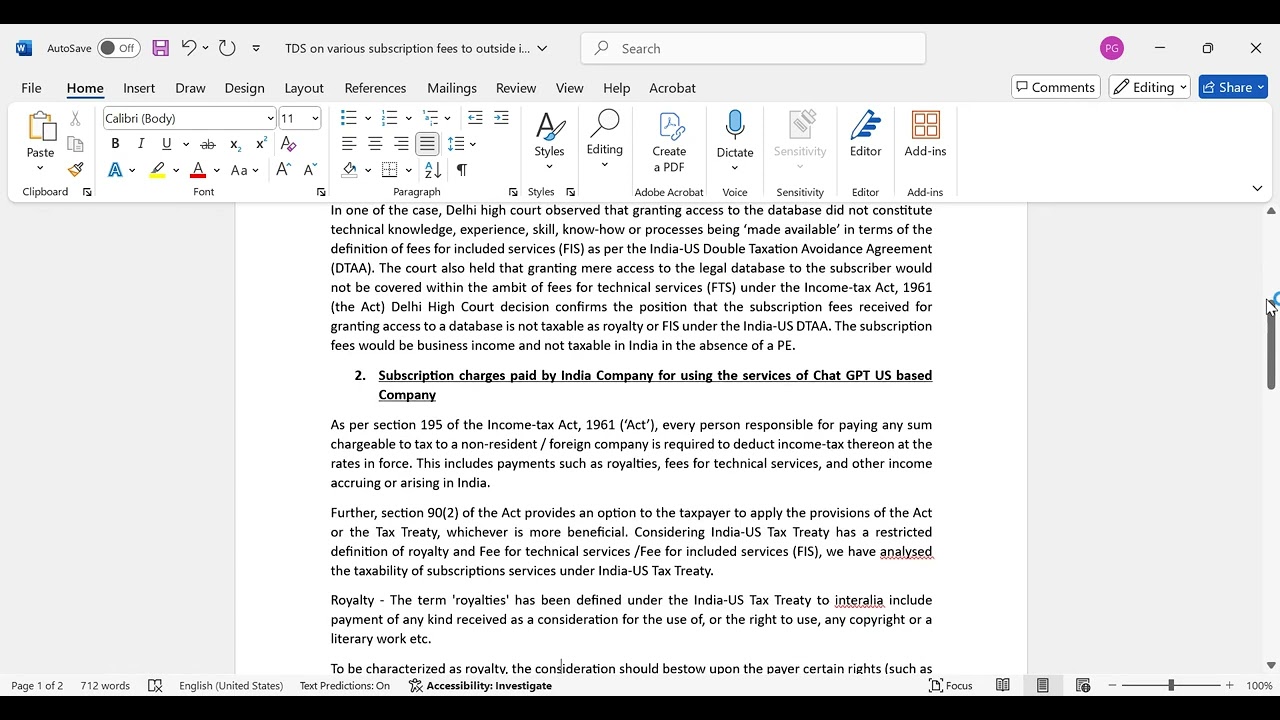This screenshot has width=1280, height=720.
Task: Open the line and paragraph spacing dropdown
Action: [460, 144]
